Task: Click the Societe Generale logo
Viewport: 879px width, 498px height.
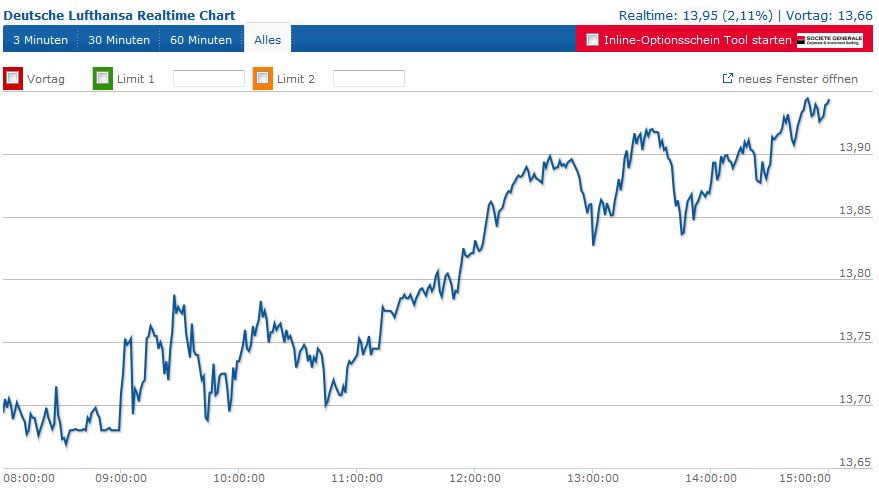Action: pyautogui.click(x=829, y=40)
